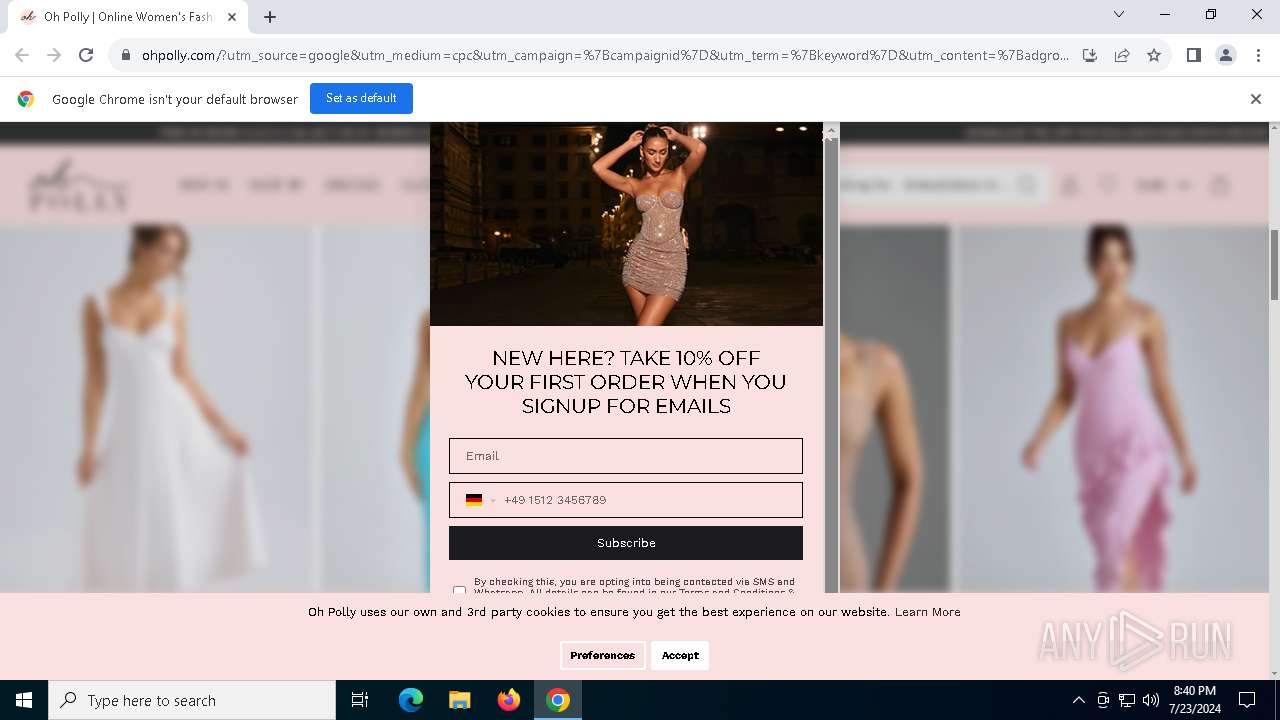Show hidden system tray icons

1078,700
